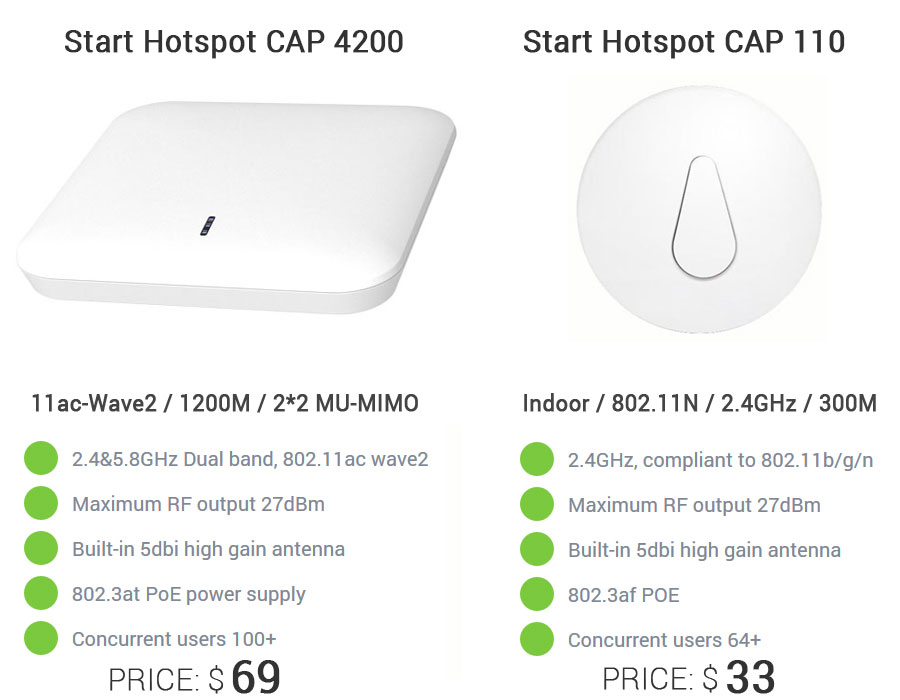Open the Start Hotspot CAP 110 title
Image resolution: width=900 pixels, height=700 pixels.
684,42
